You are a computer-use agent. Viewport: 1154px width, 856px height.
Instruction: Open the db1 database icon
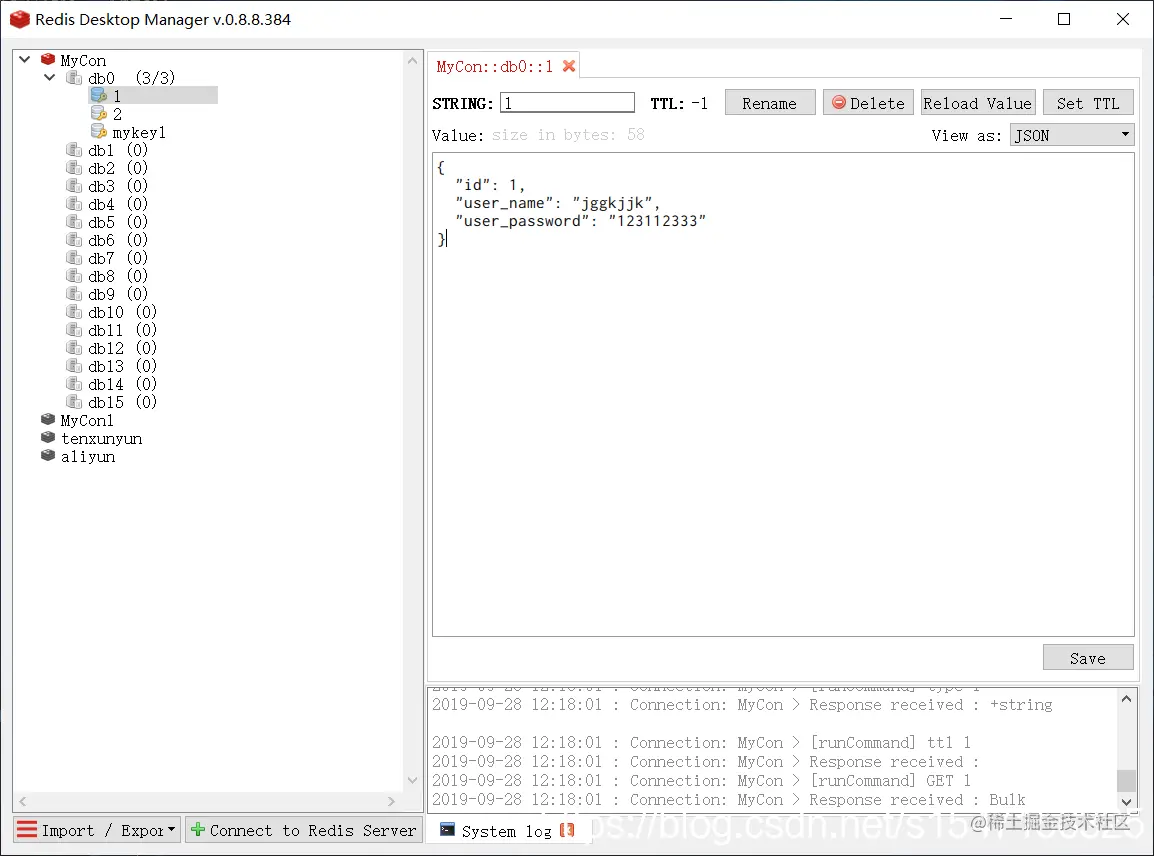point(74,149)
